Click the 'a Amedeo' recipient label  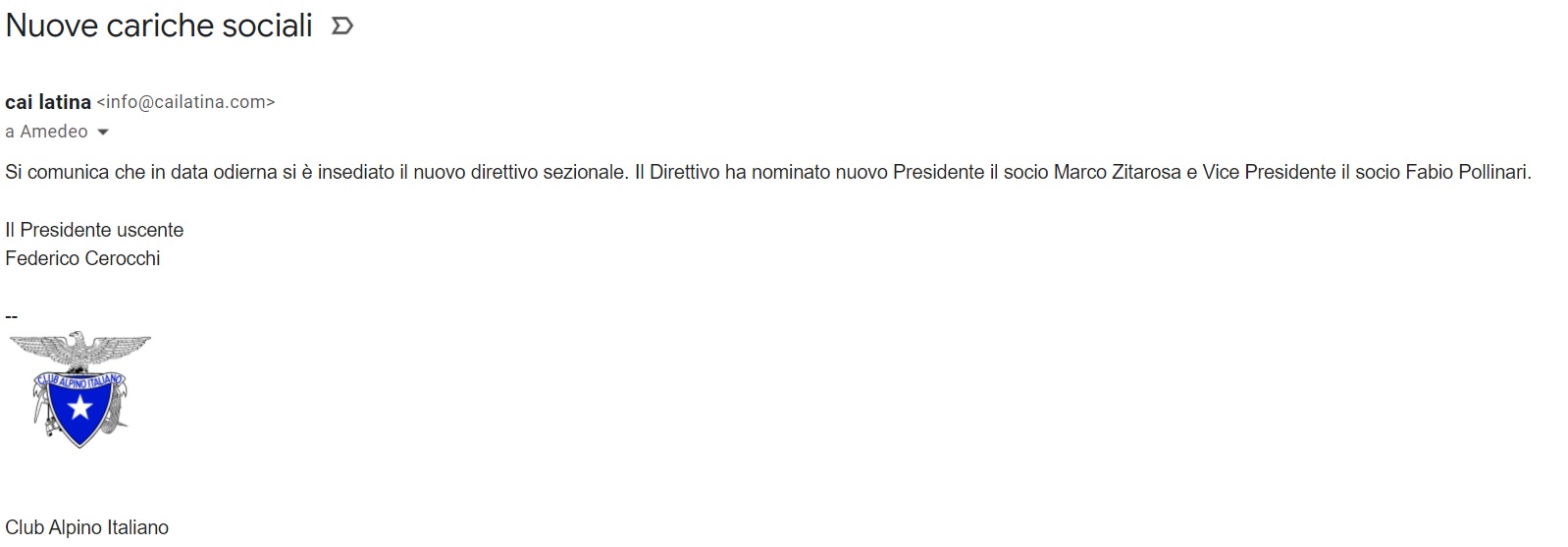(x=46, y=132)
